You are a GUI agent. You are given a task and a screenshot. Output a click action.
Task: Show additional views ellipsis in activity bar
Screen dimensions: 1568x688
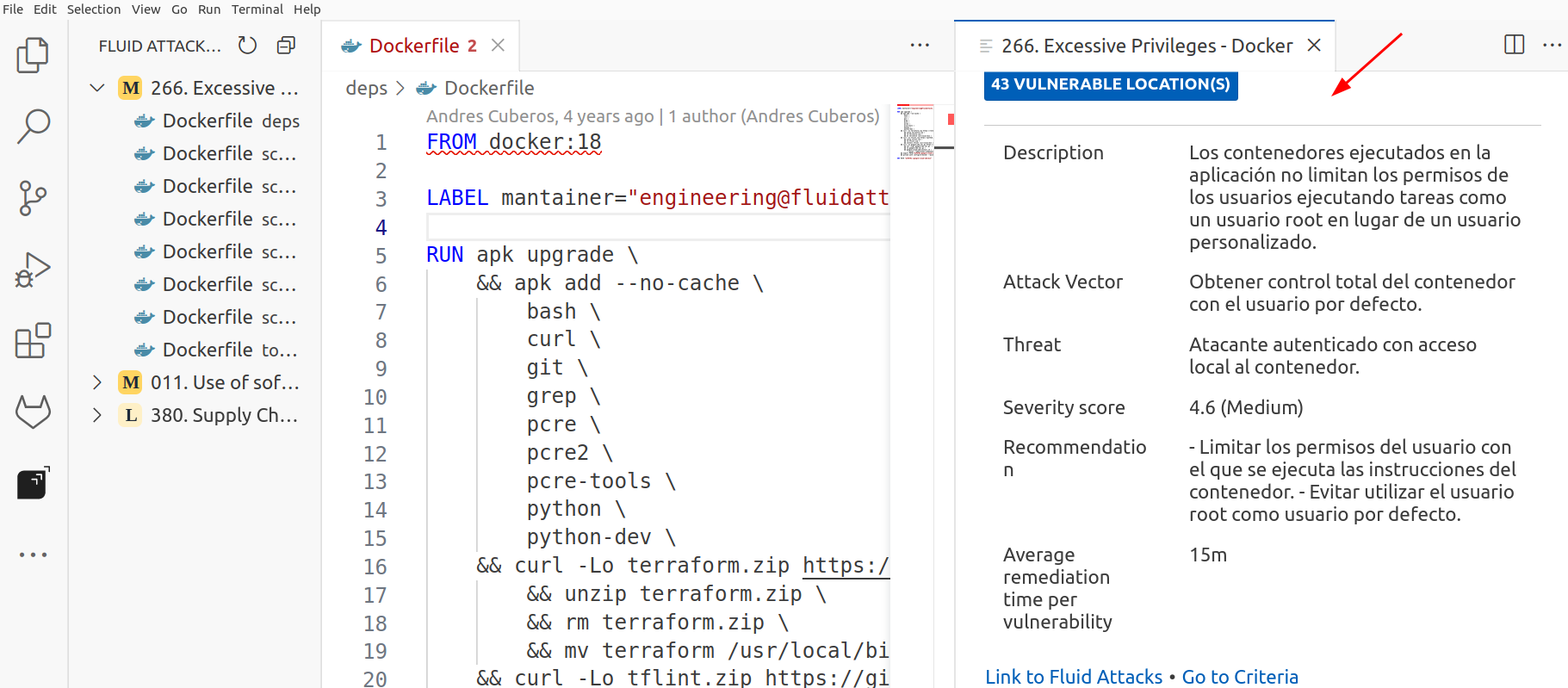point(33,555)
